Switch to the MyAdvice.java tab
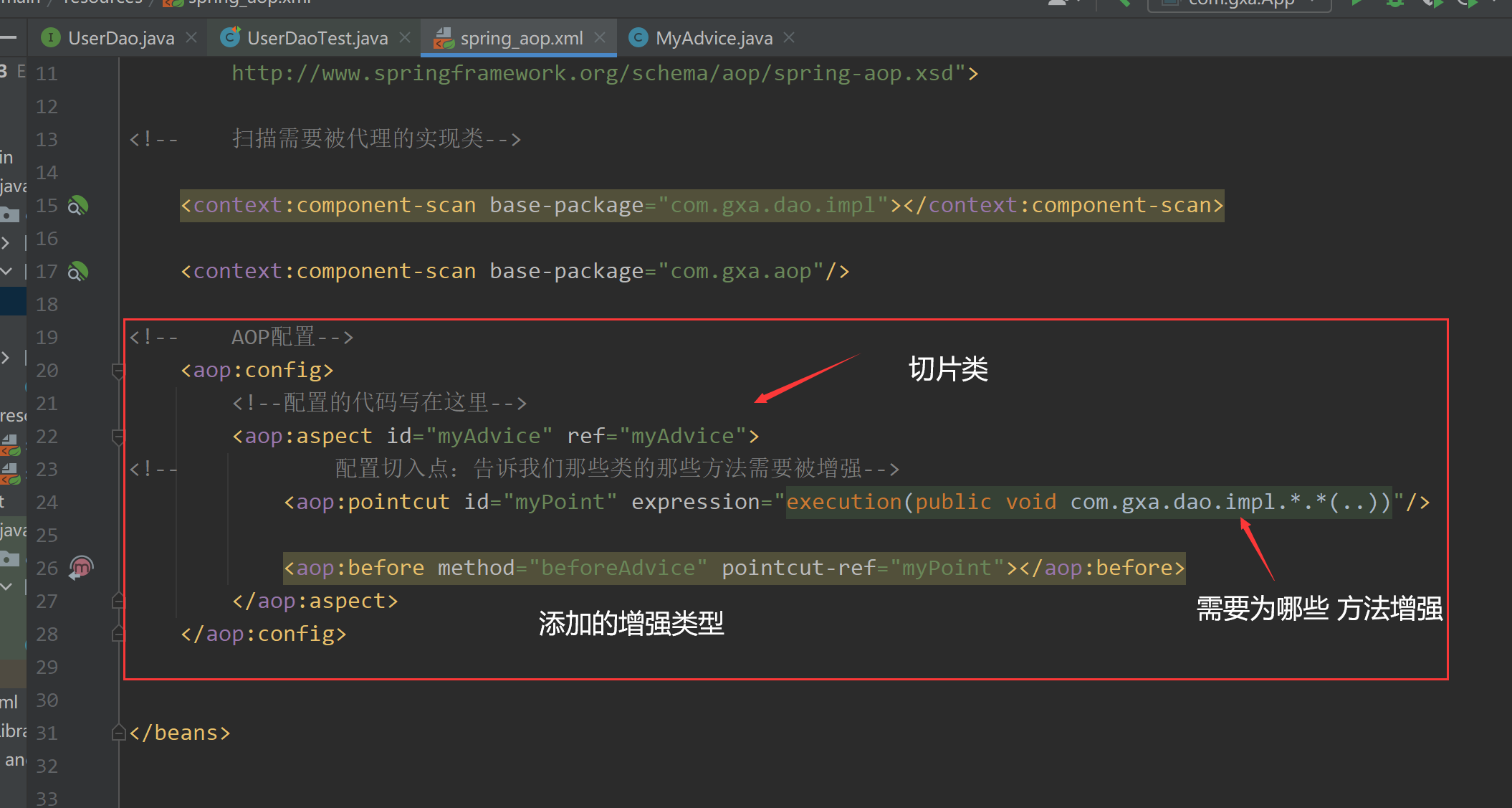 pyautogui.click(x=713, y=37)
